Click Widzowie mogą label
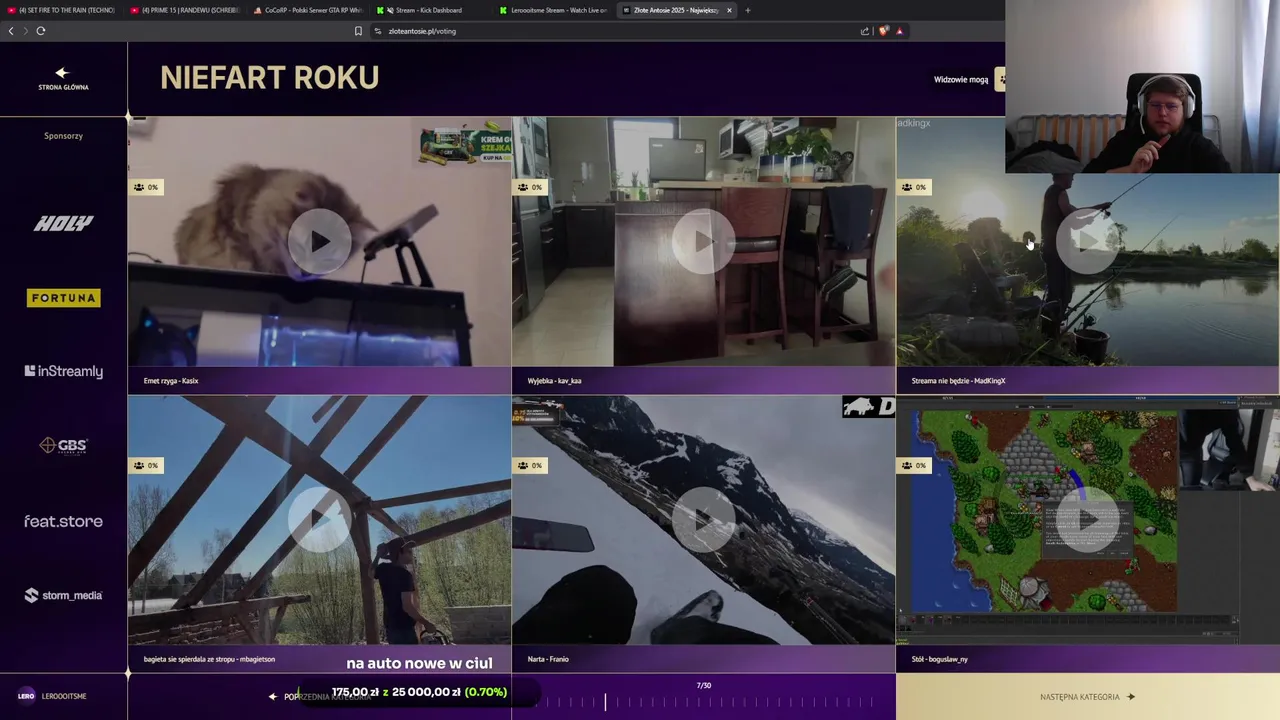The height and width of the screenshot is (720, 1280). click(960, 80)
